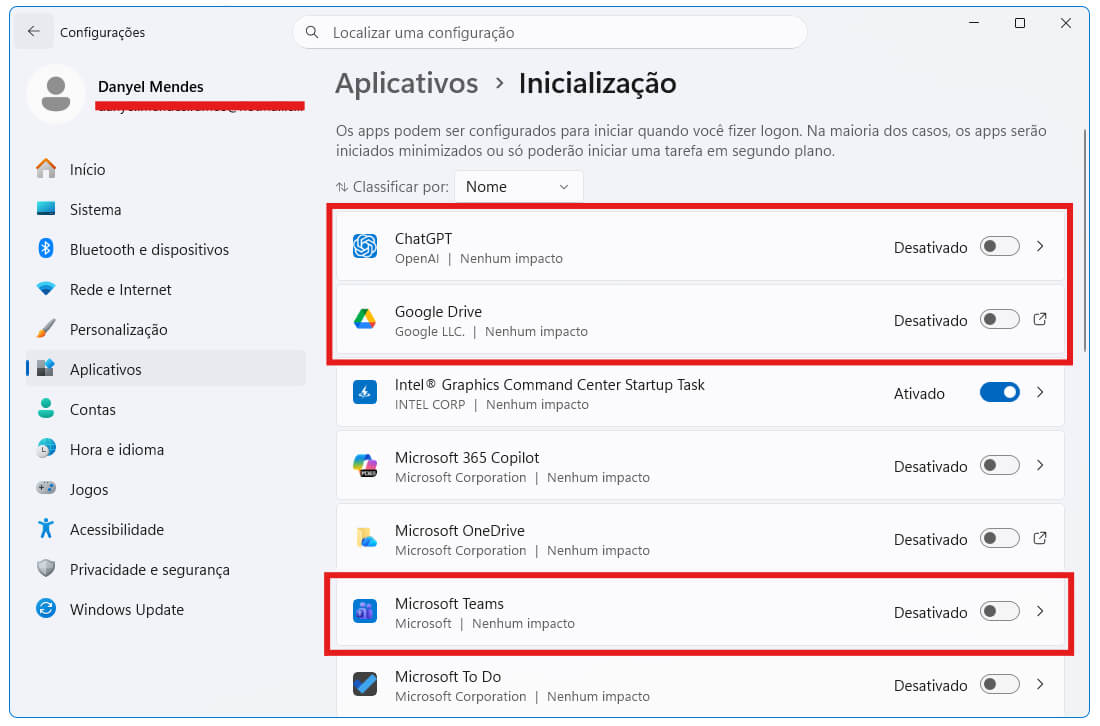Screen dimensions: 1100x726
Task: Click the search magnifier icon
Action: [x=312, y=32]
